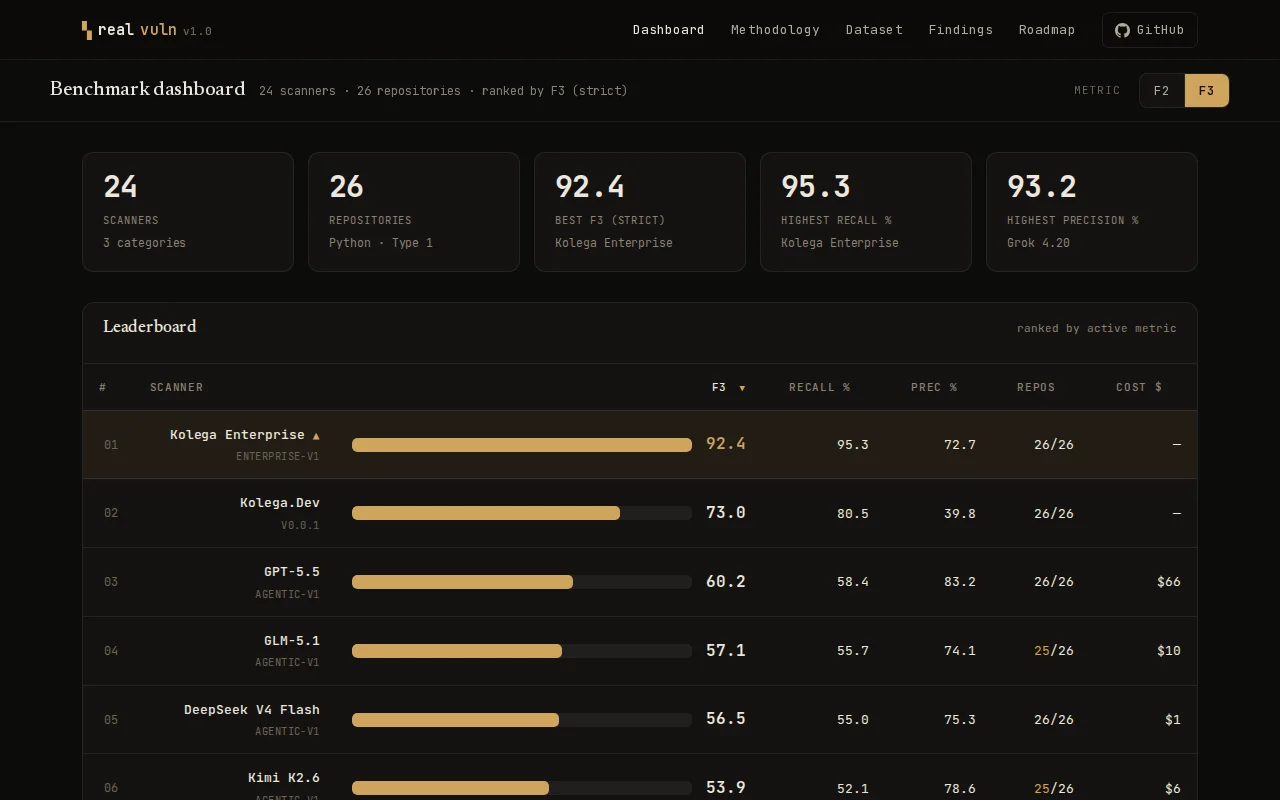Click the Kolega.Dev F3 score bar
The image size is (1280, 800).
click(x=522, y=513)
